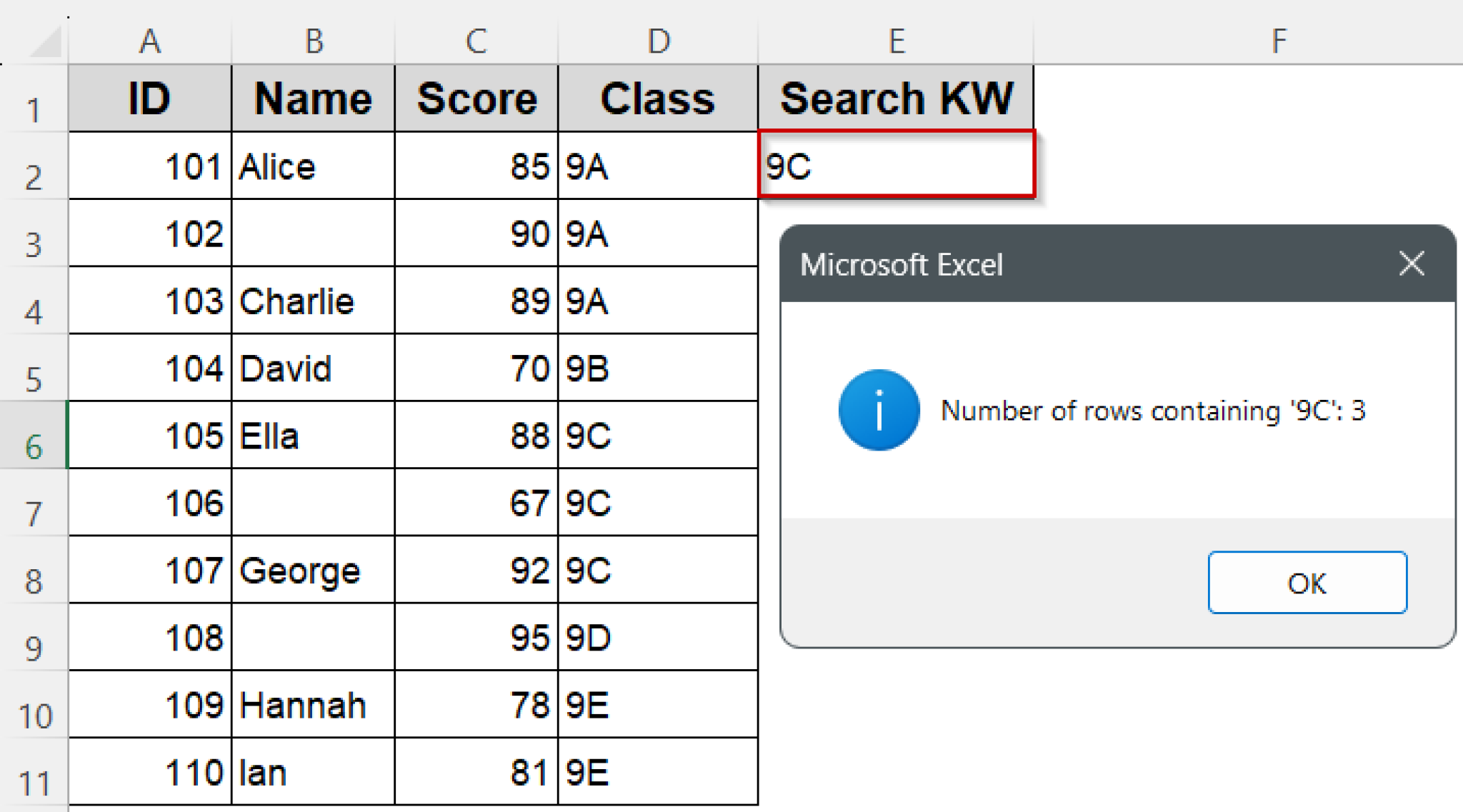Select column header A
This screenshot has height=812, width=1463.
click(150, 41)
